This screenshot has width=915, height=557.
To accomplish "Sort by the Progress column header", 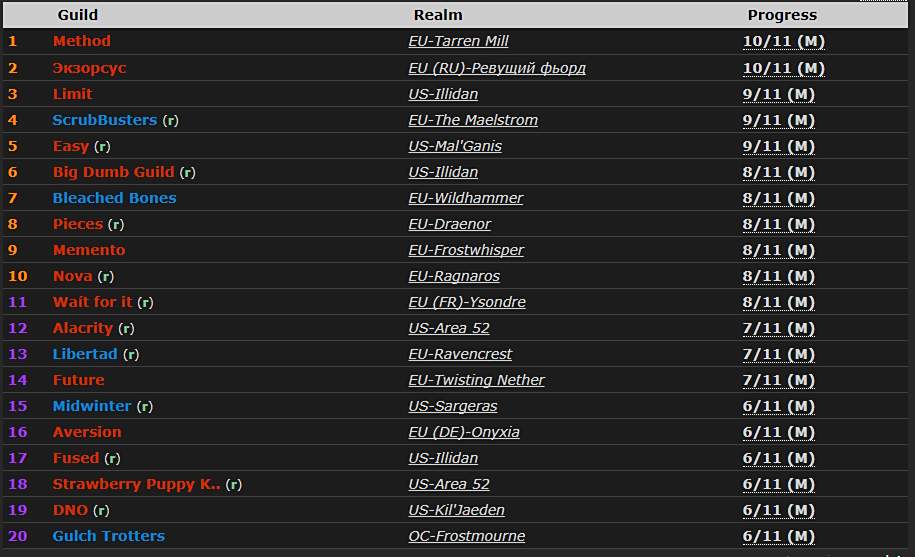I will (x=782, y=15).
